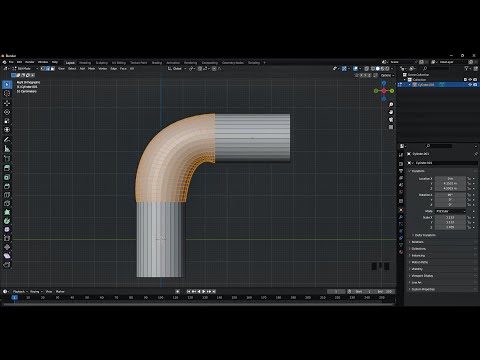Open the Global transform orientation dropdown
Screen dimensions: 480x360
point(177,68)
